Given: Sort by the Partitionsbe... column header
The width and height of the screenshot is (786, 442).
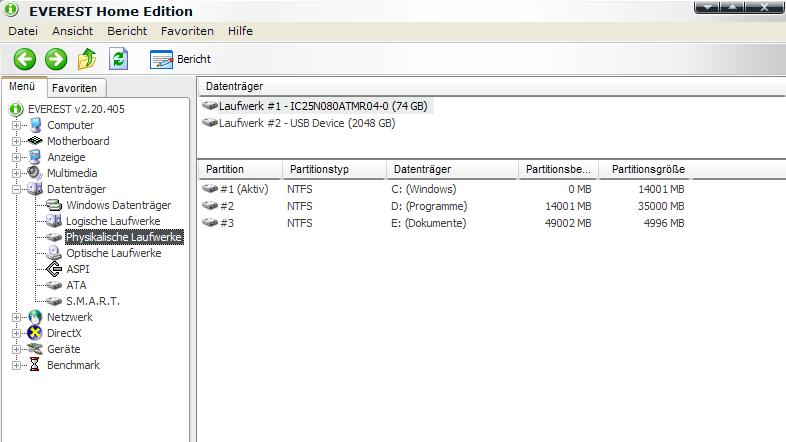Looking at the screenshot, I should 558,169.
